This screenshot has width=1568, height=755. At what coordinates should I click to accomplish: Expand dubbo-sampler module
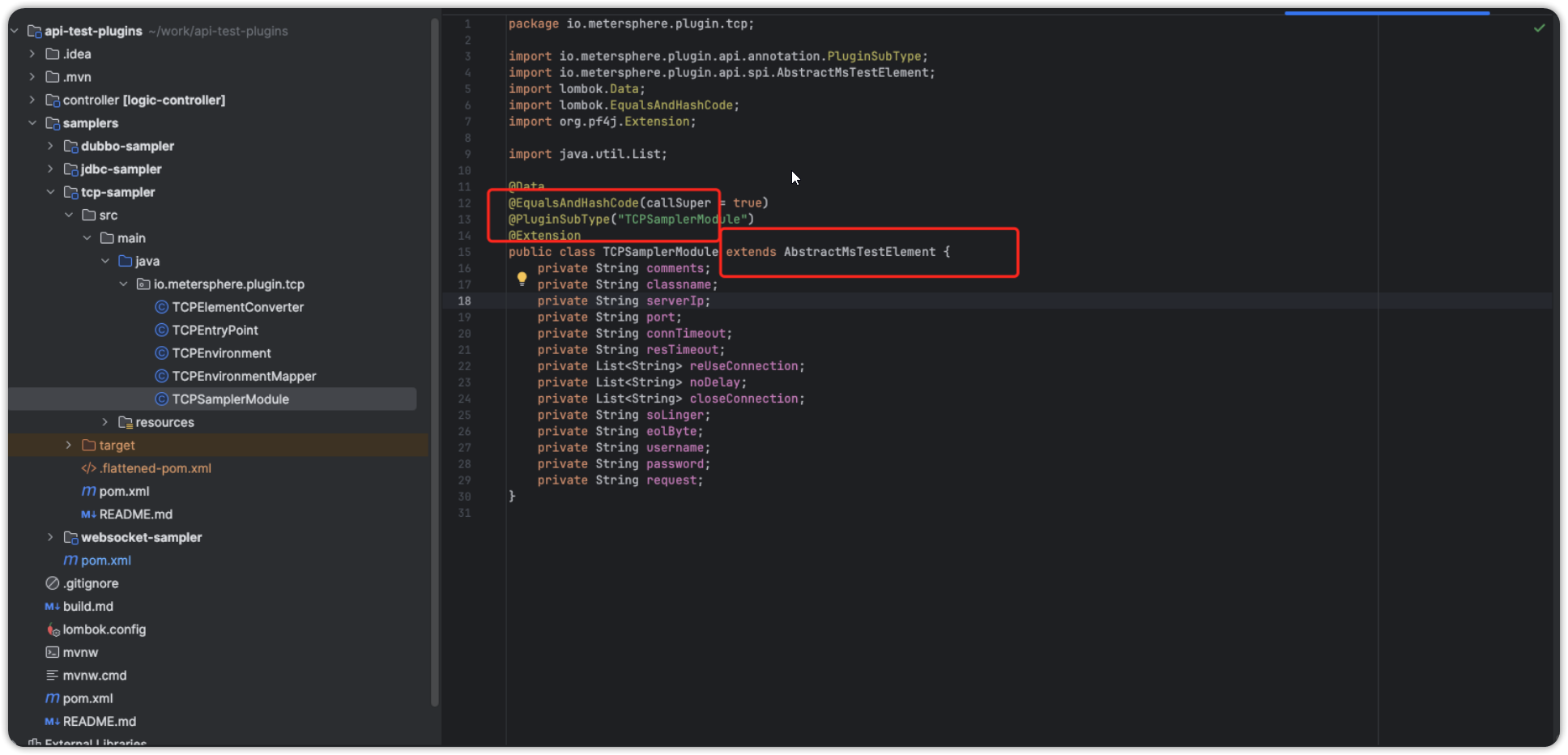50,146
